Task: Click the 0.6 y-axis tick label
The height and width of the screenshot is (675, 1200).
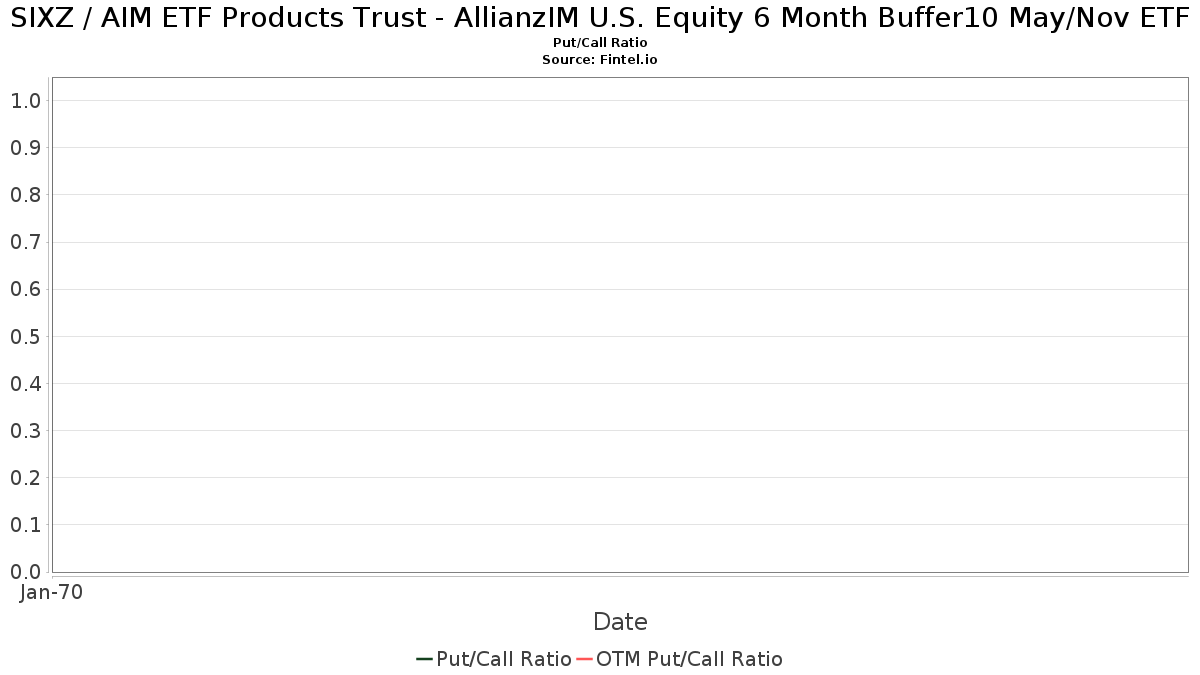Action: click(x=25, y=289)
